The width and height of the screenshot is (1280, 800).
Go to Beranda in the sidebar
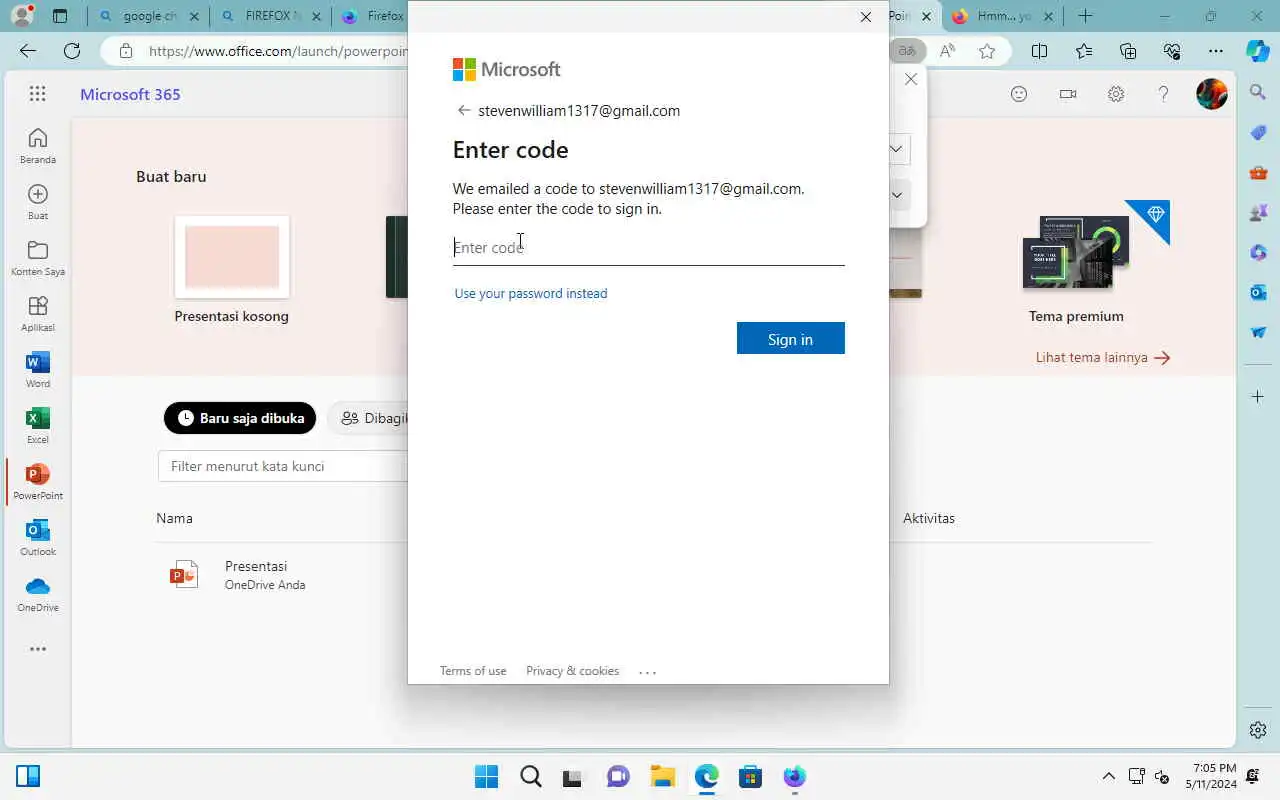coord(38,146)
